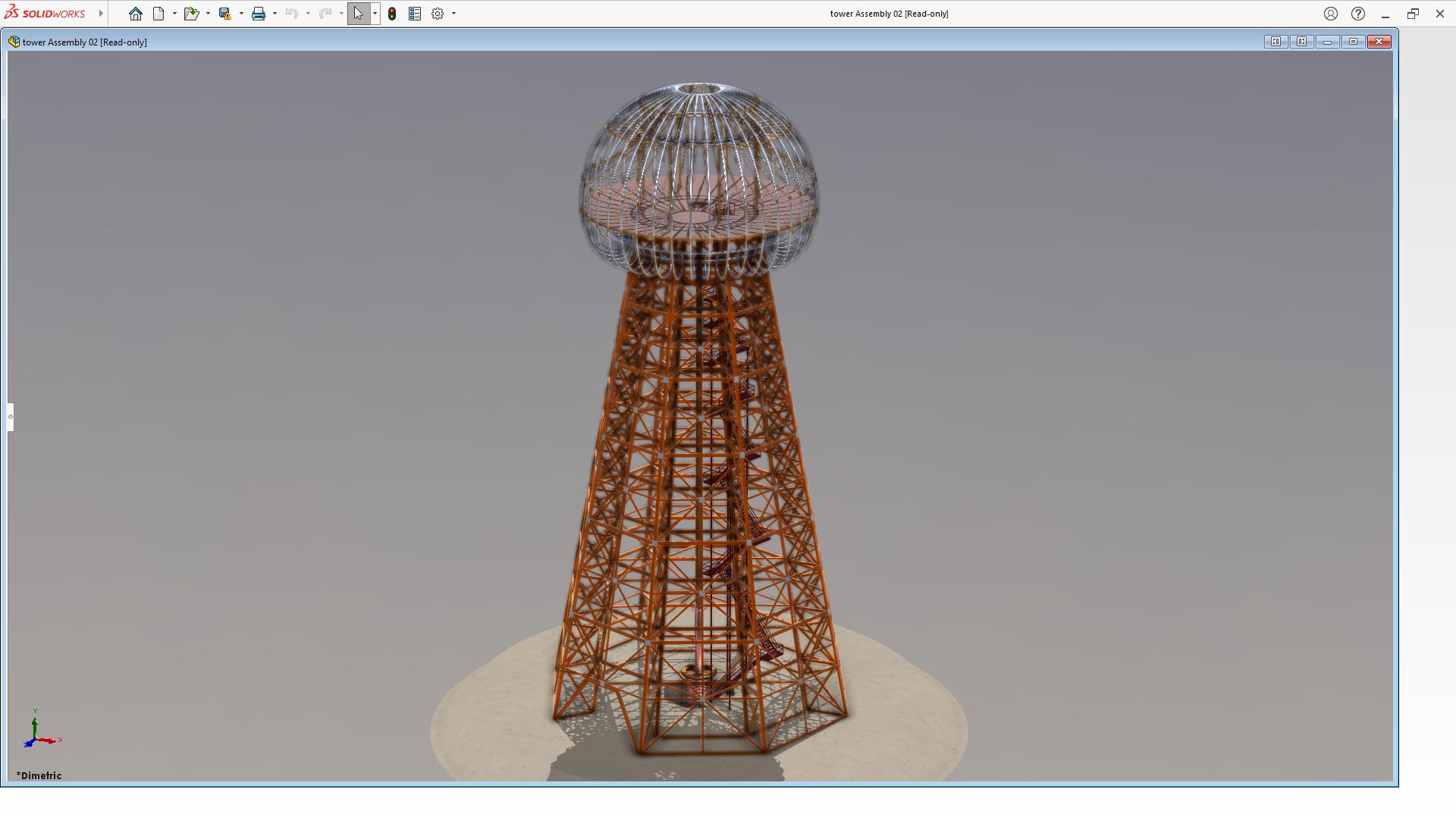Tile document window to the right
The height and width of the screenshot is (817, 1456).
1301,42
